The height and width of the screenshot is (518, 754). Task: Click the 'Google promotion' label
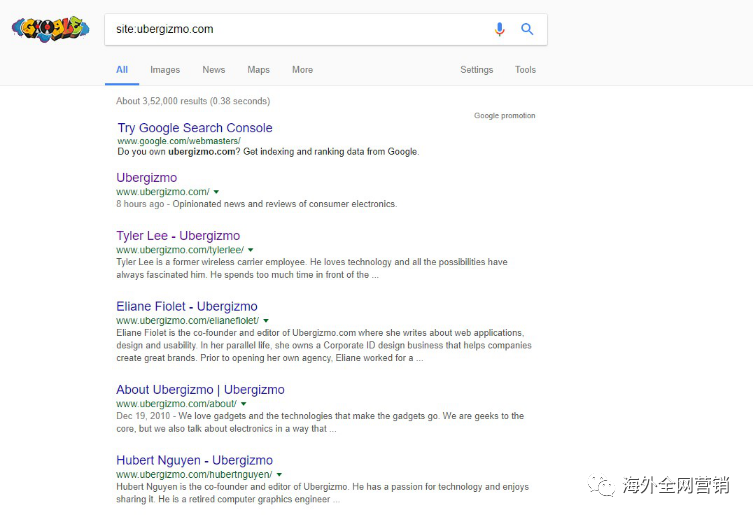tap(504, 115)
